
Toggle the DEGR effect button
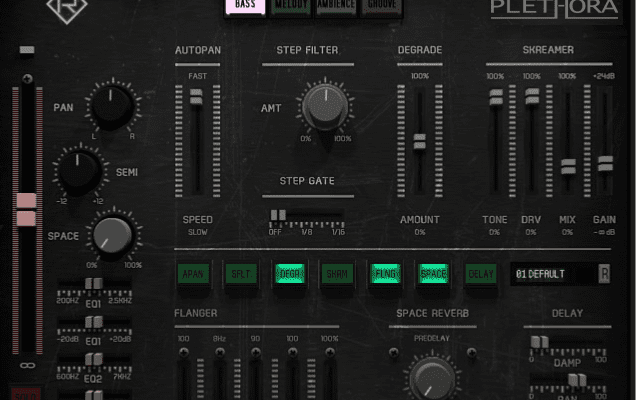point(289,273)
